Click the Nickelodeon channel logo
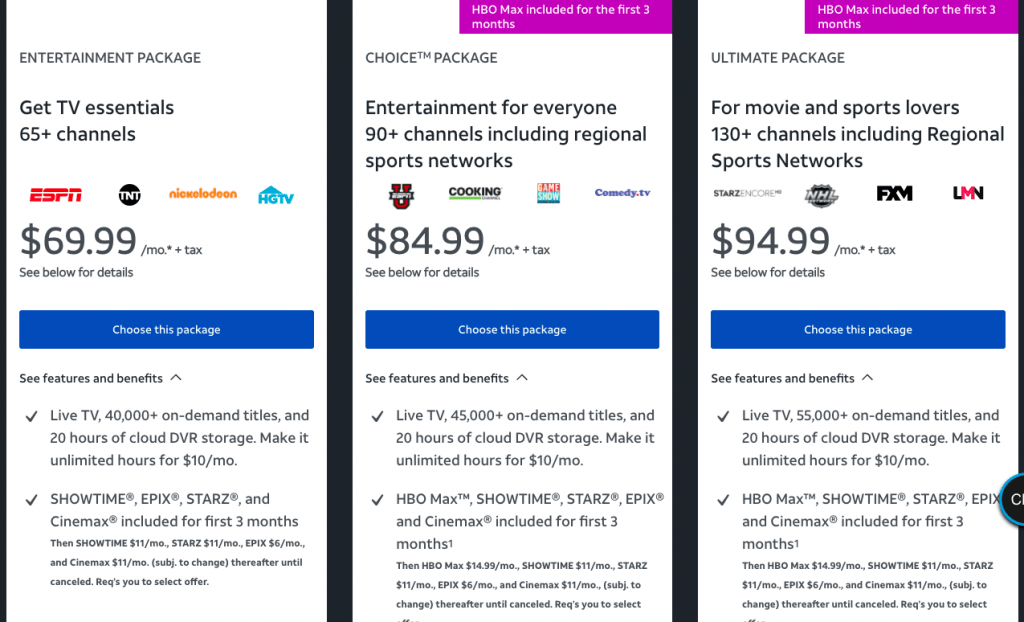This screenshot has width=1024, height=622. tap(203, 193)
